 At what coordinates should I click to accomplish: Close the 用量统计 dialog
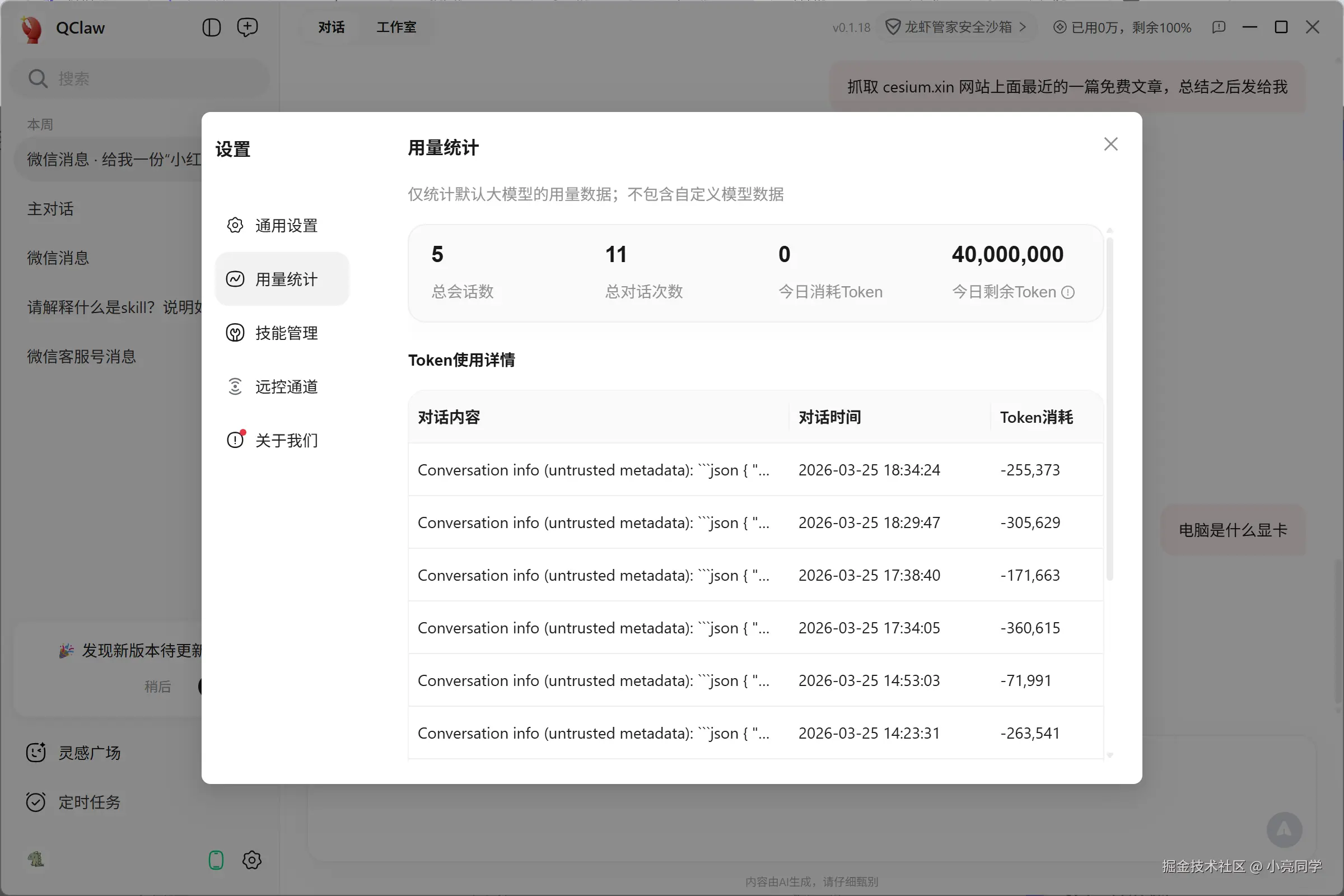[1111, 143]
